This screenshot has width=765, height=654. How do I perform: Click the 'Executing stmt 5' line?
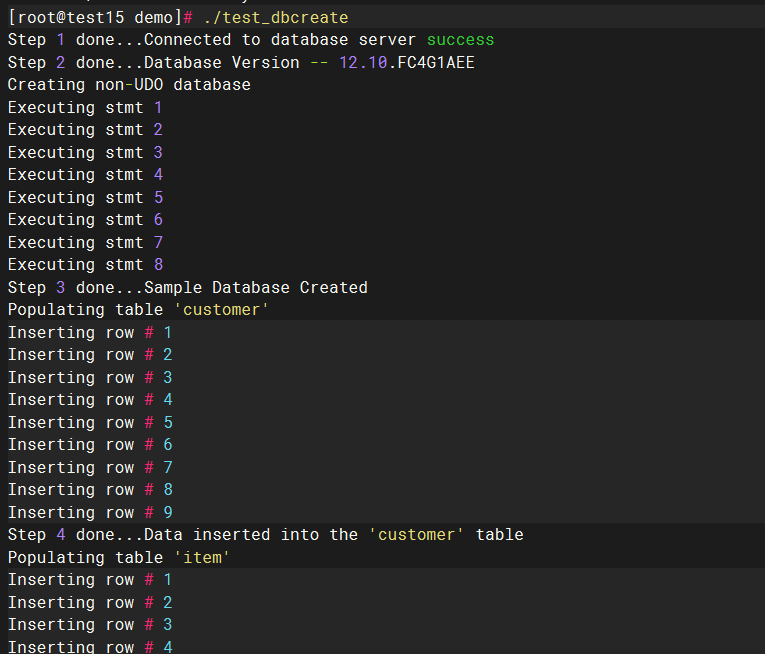85,197
